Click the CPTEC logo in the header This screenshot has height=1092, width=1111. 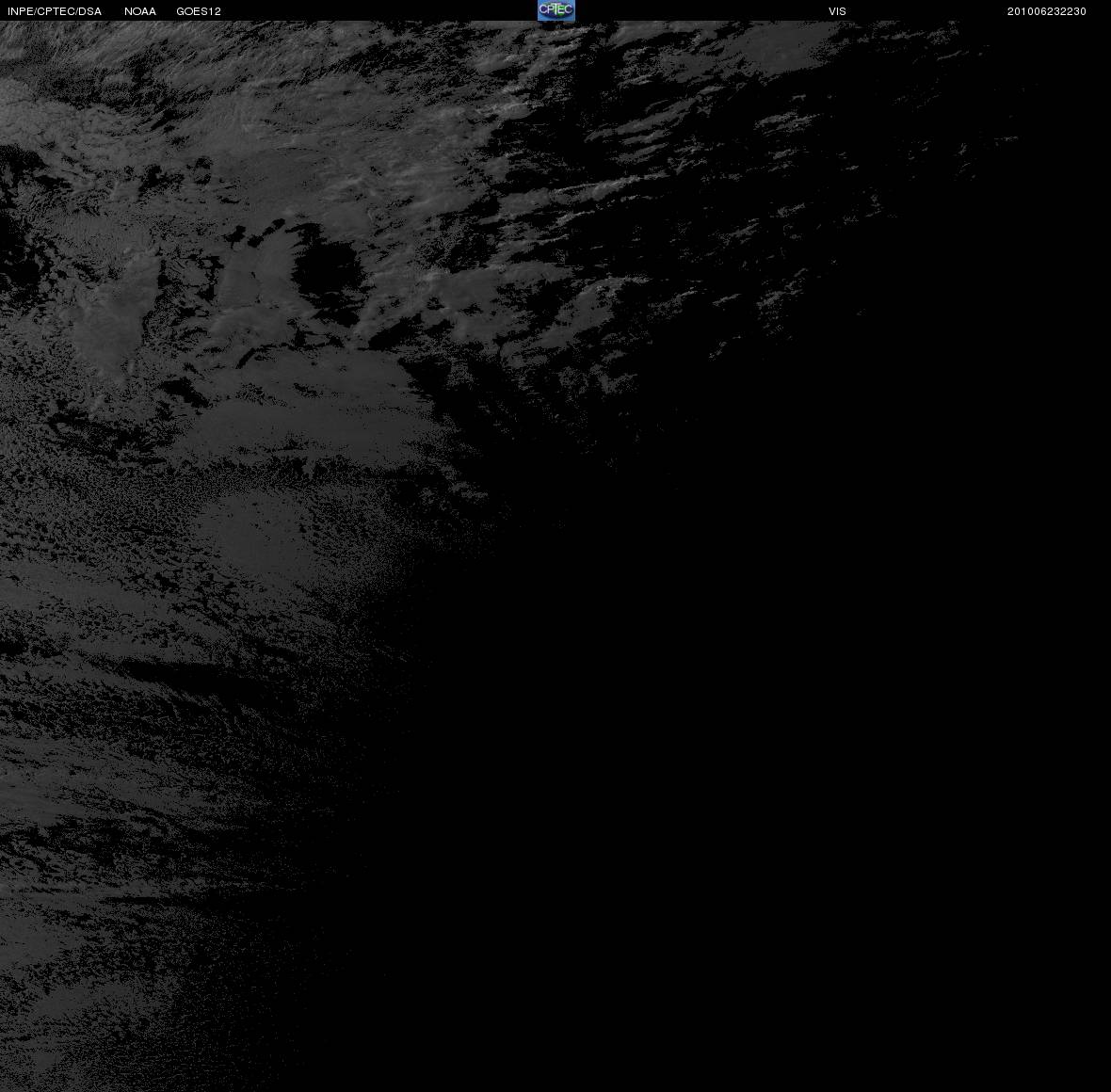[556, 10]
